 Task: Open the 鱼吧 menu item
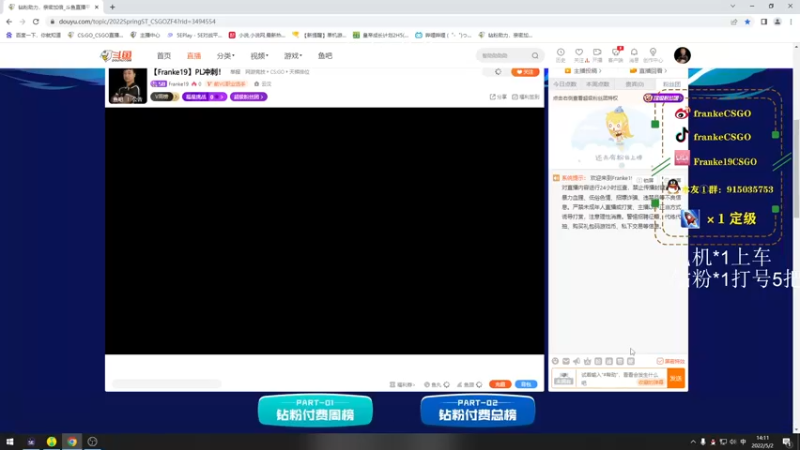(x=325, y=56)
